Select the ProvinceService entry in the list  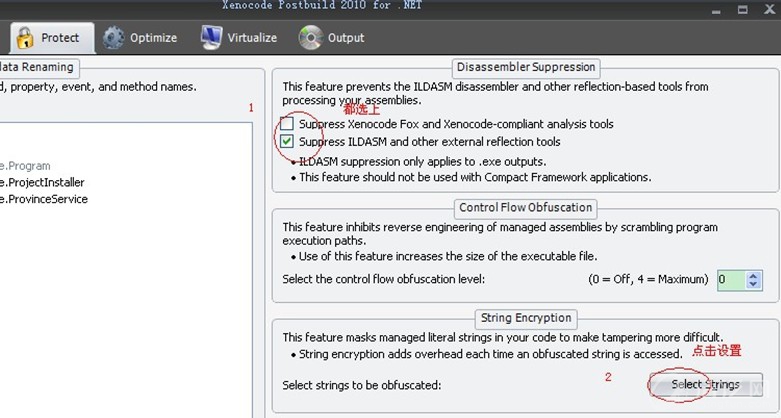pos(44,199)
